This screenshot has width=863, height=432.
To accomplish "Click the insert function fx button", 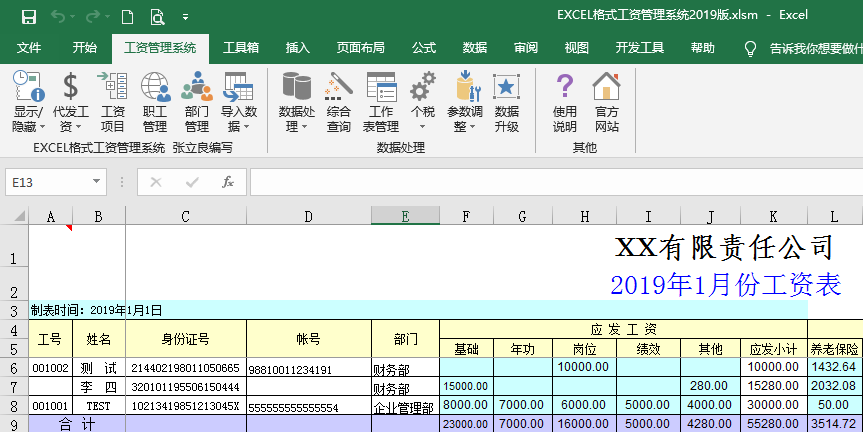I will (x=228, y=182).
